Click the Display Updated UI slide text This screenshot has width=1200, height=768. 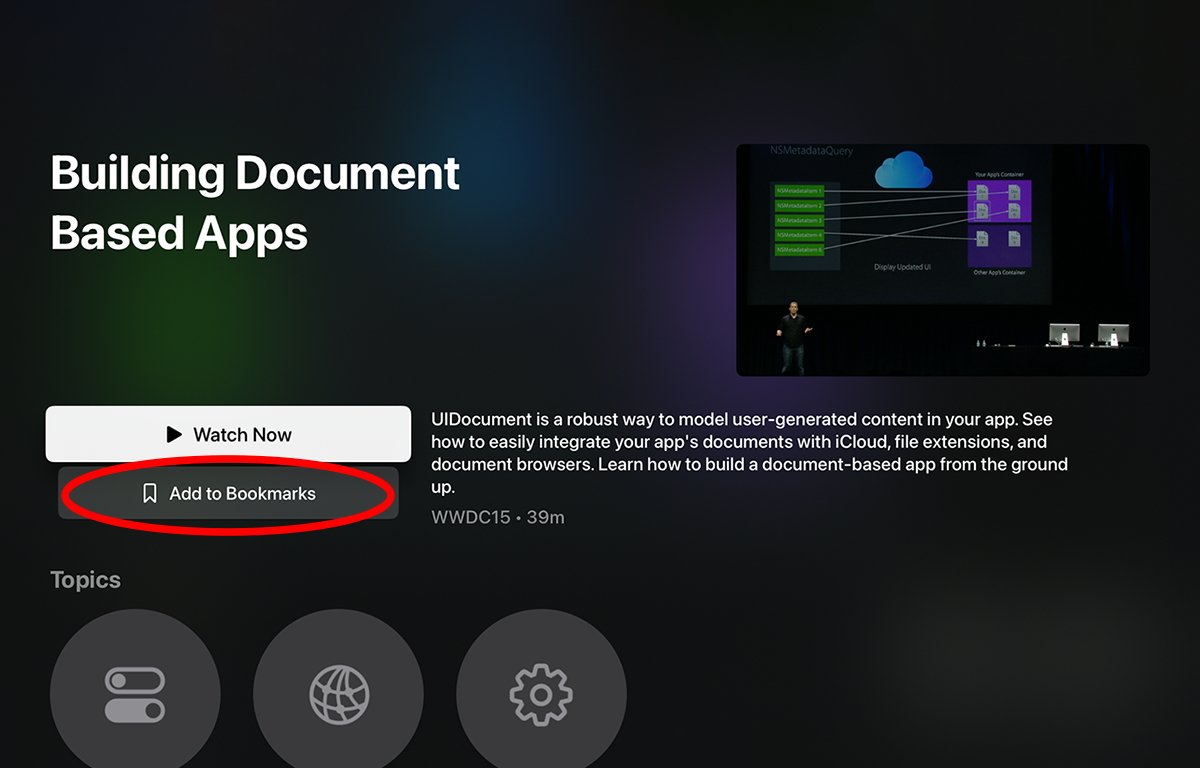pyautogui.click(x=903, y=268)
